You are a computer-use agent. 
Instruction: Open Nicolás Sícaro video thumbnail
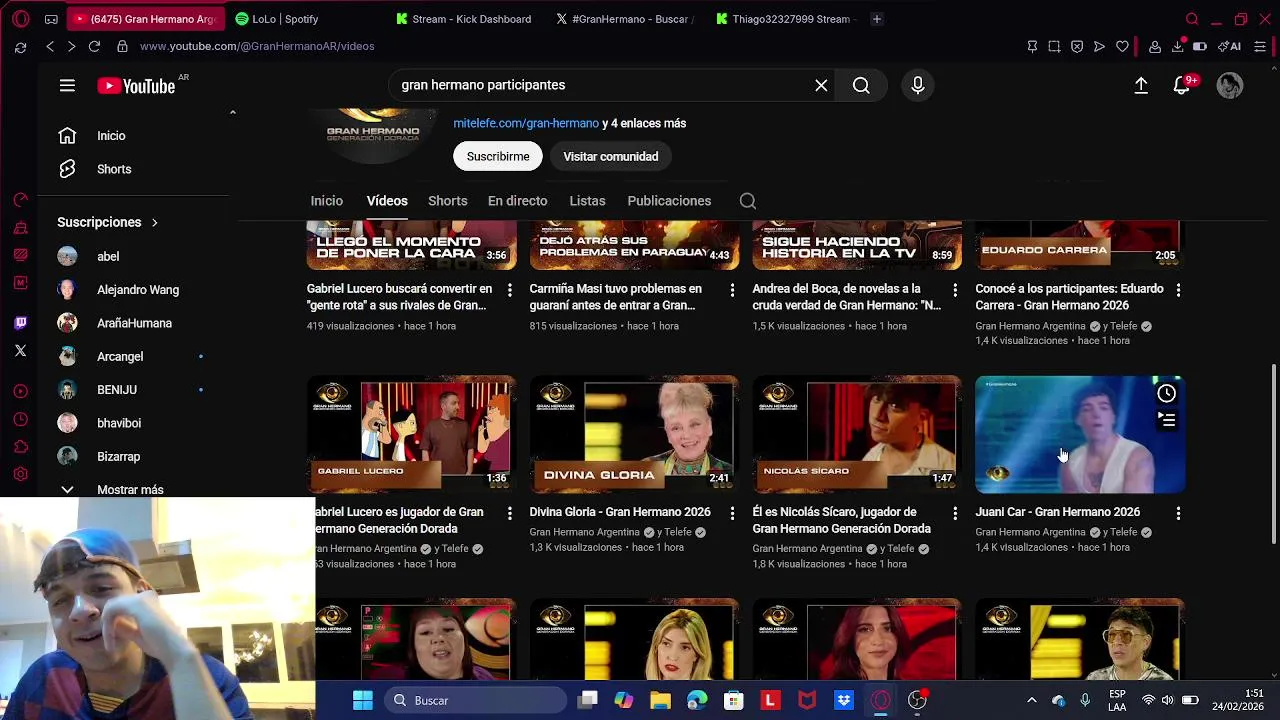[857, 435]
